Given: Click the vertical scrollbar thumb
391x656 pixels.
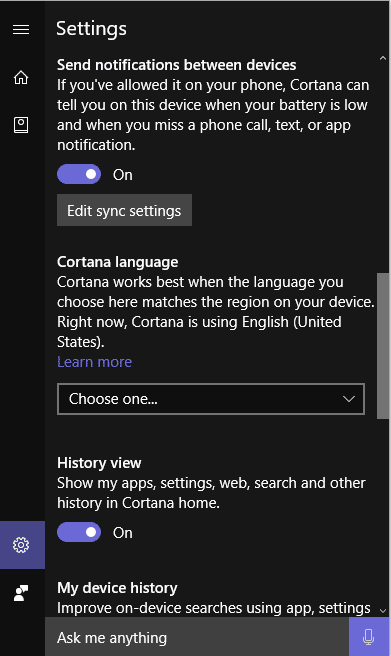Looking at the screenshot, I should 383,346.
